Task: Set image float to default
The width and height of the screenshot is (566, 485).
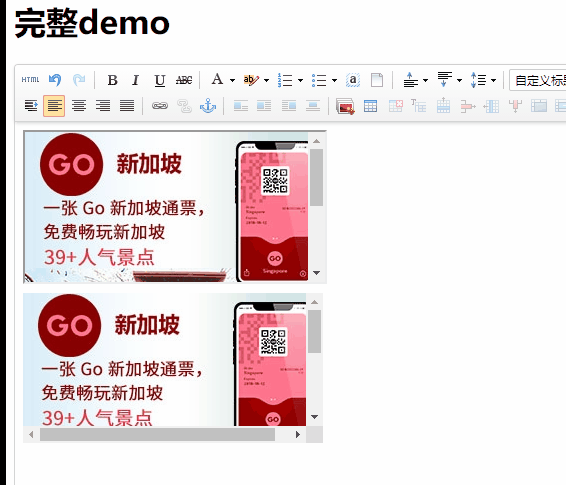Action: point(241,106)
